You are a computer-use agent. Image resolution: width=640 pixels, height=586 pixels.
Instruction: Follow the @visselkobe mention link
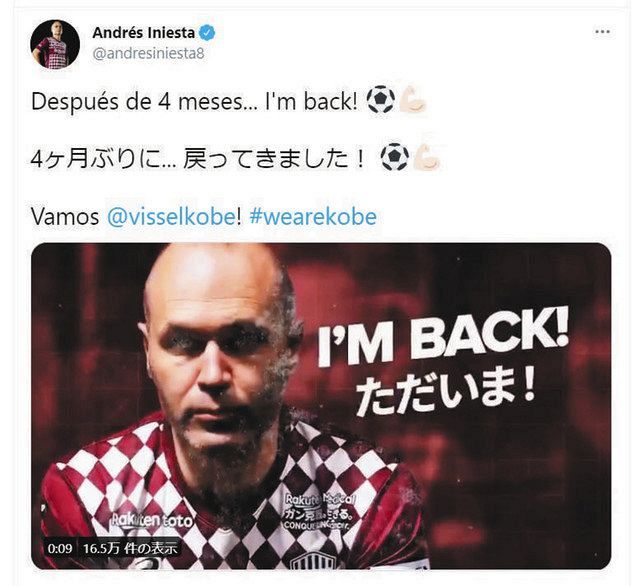click(172, 217)
